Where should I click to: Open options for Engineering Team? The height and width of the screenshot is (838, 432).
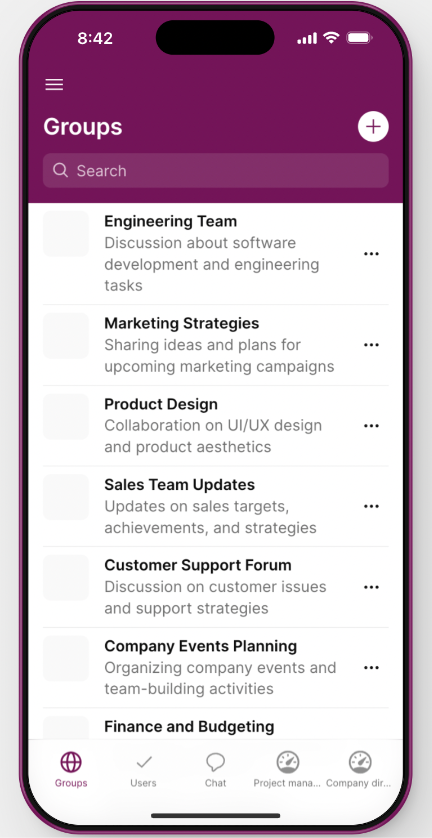point(371,253)
